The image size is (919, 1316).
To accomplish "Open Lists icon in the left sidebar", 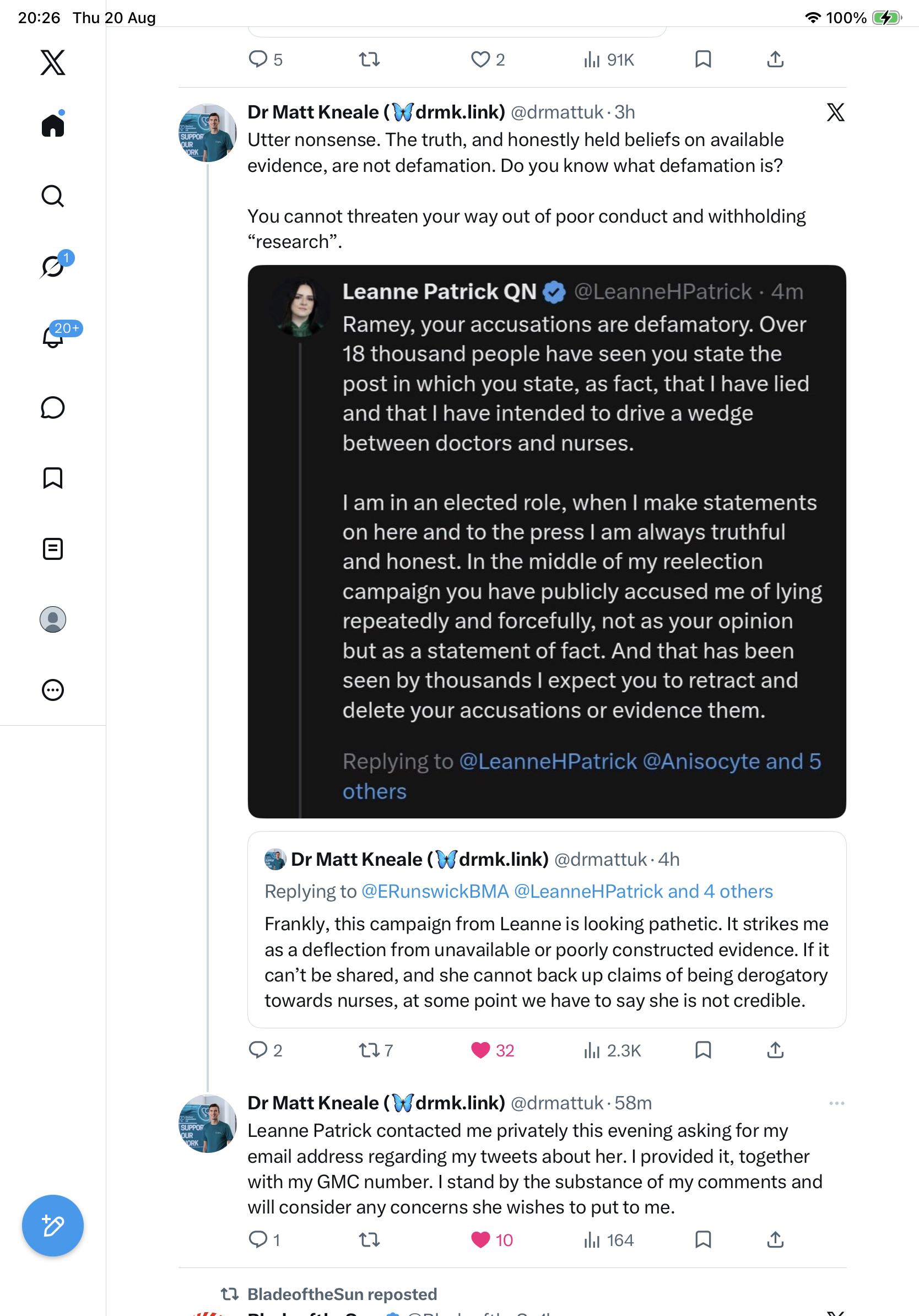I will 53,549.
